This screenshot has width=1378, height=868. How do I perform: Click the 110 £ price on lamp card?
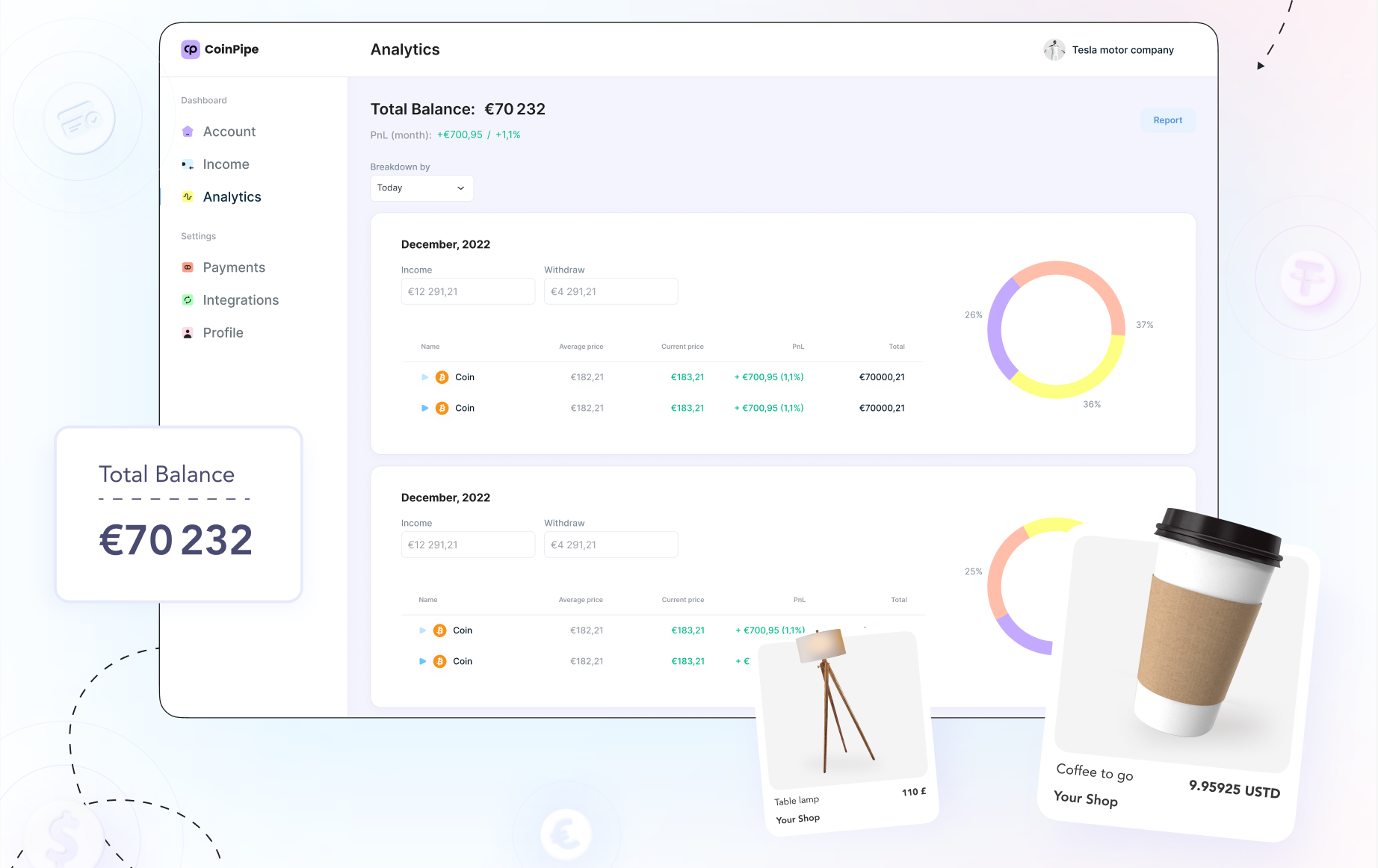tap(913, 792)
